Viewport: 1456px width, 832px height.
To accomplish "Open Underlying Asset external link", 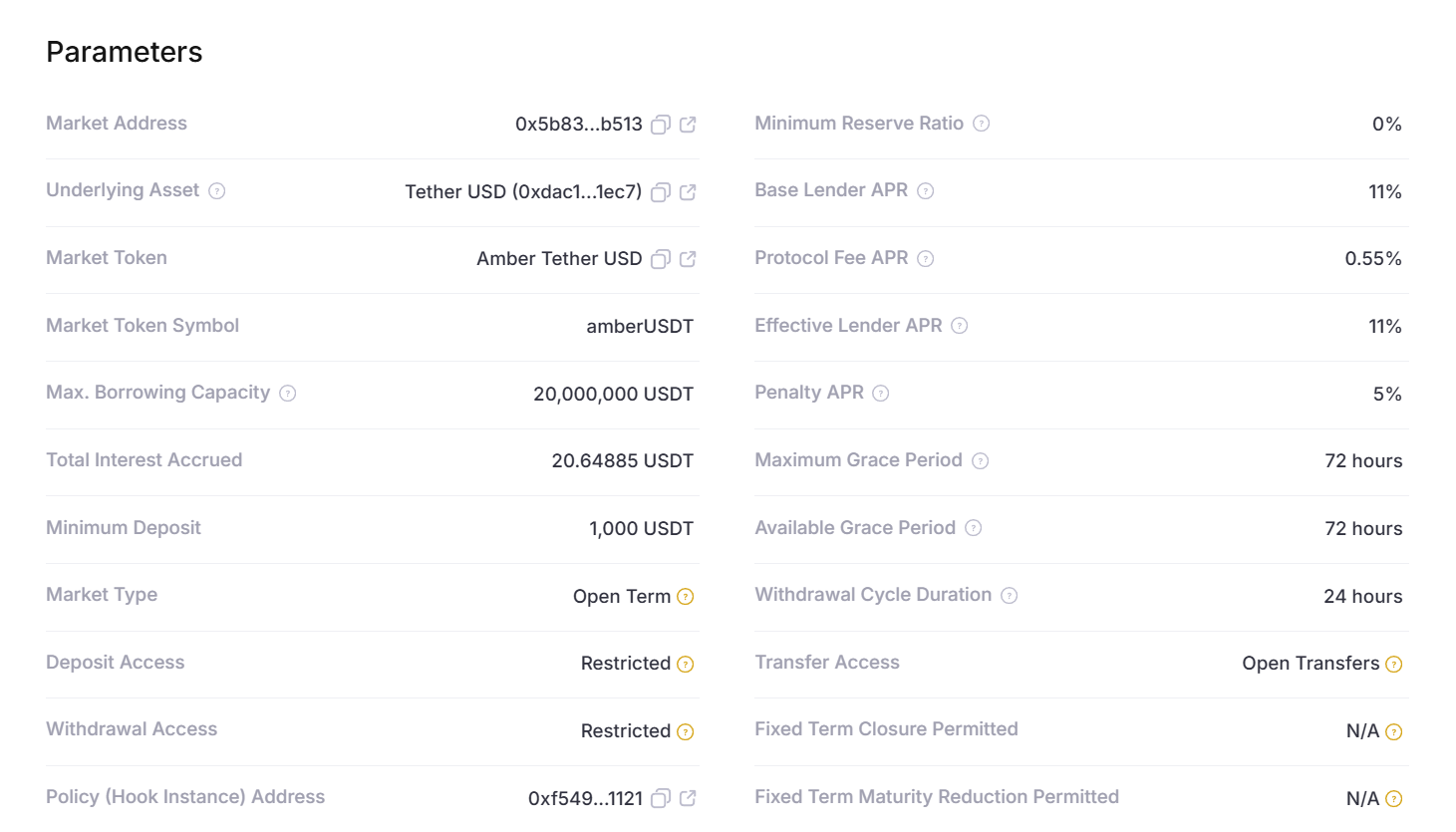I will 688,192.
